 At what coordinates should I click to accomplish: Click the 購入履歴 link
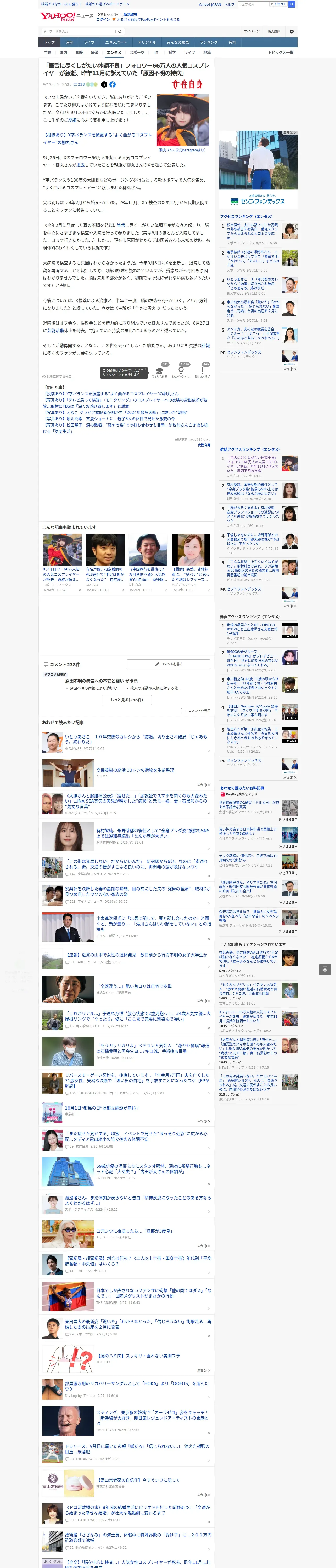click(274, 32)
